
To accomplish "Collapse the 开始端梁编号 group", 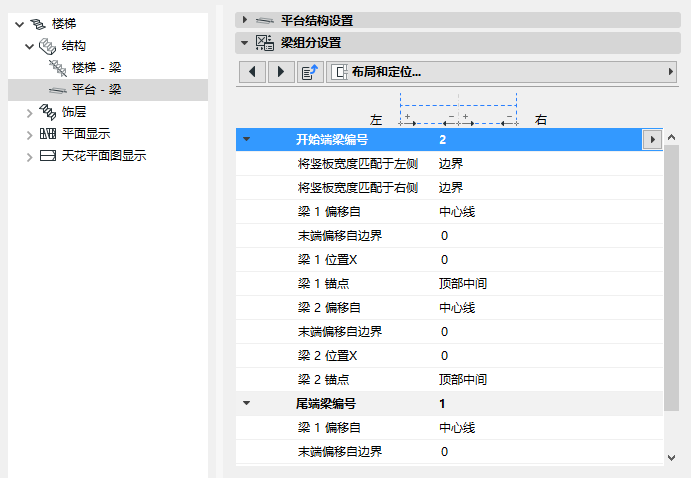I will 246,139.
